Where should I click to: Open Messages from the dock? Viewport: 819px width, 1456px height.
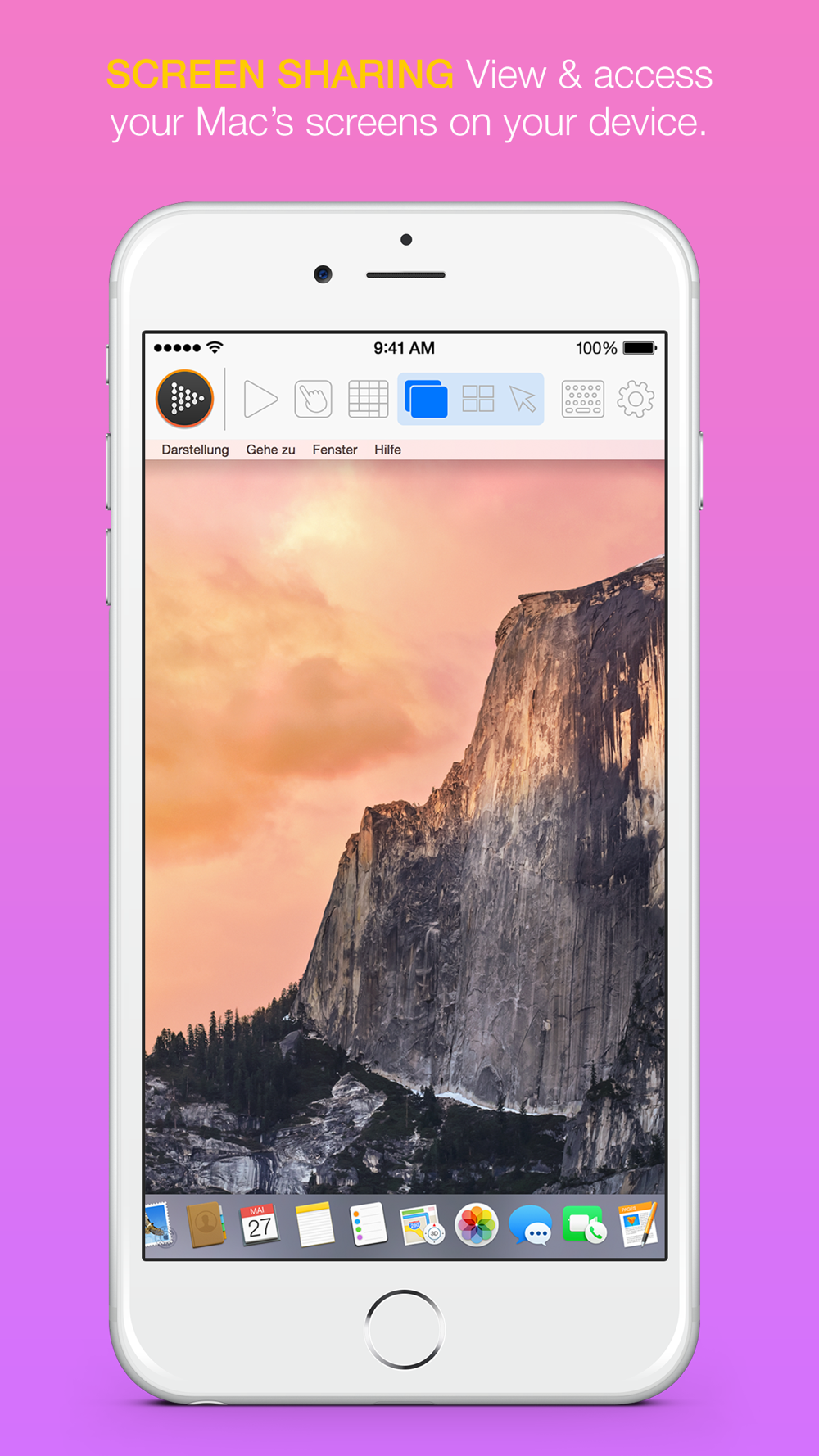point(531,1225)
